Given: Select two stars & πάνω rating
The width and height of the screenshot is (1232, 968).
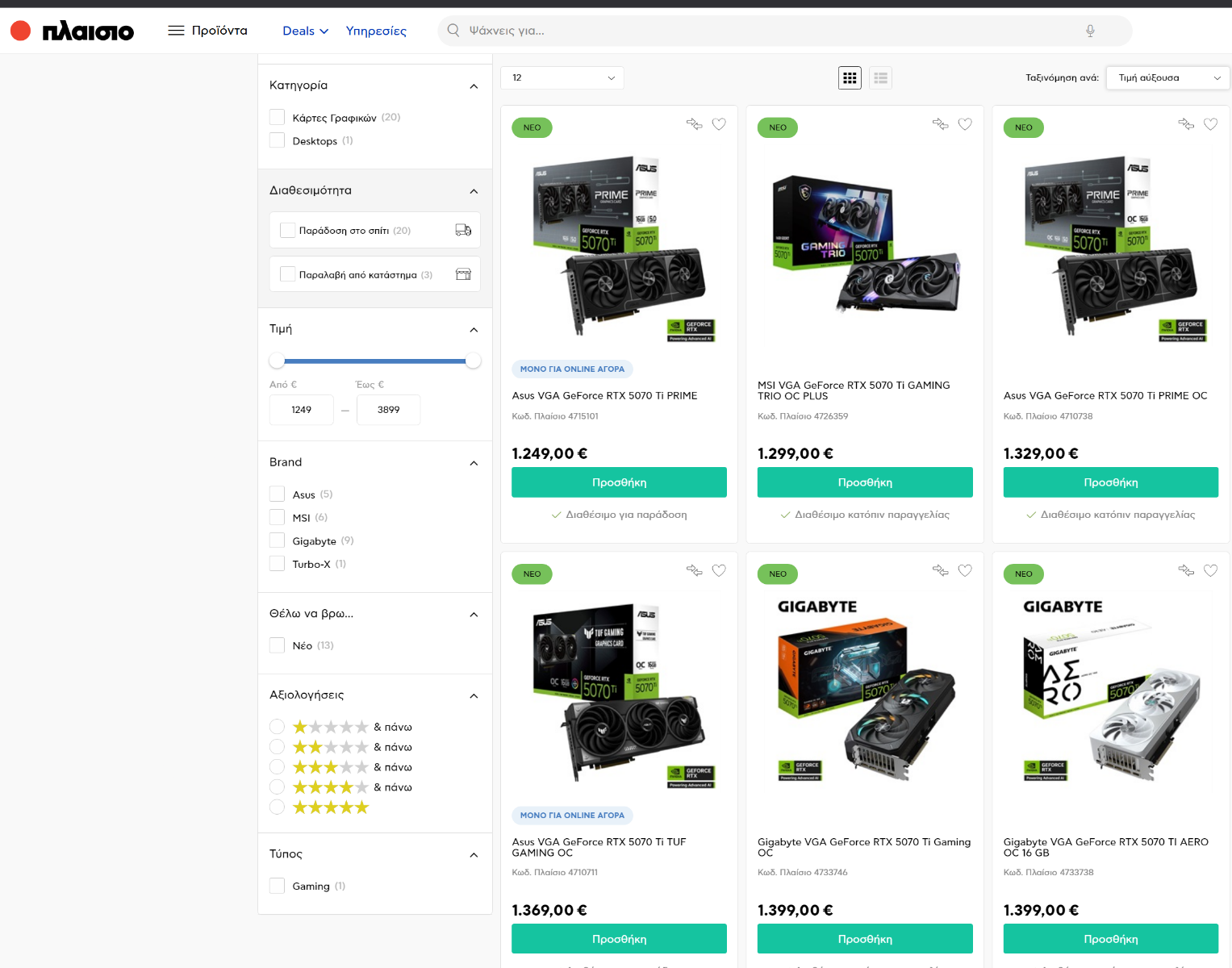Looking at the screenshot, I should (277, 747).
